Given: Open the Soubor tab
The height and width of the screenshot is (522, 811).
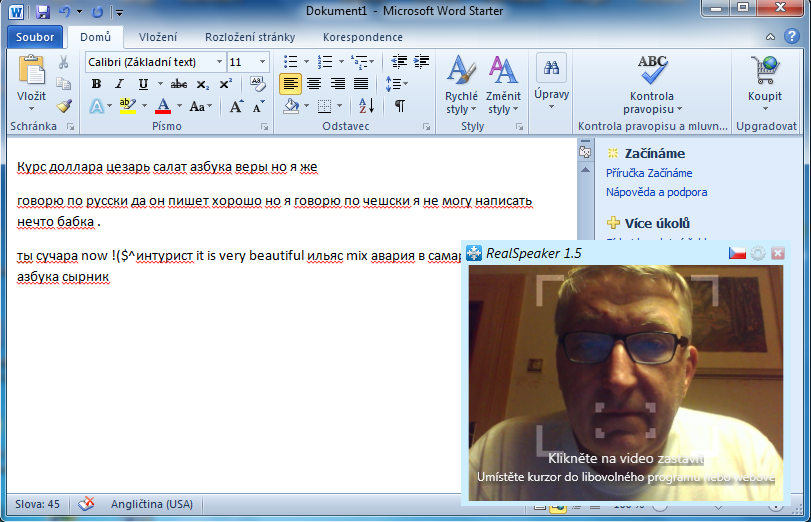Looking at the screenshot, I should click(x=35, y=37).
